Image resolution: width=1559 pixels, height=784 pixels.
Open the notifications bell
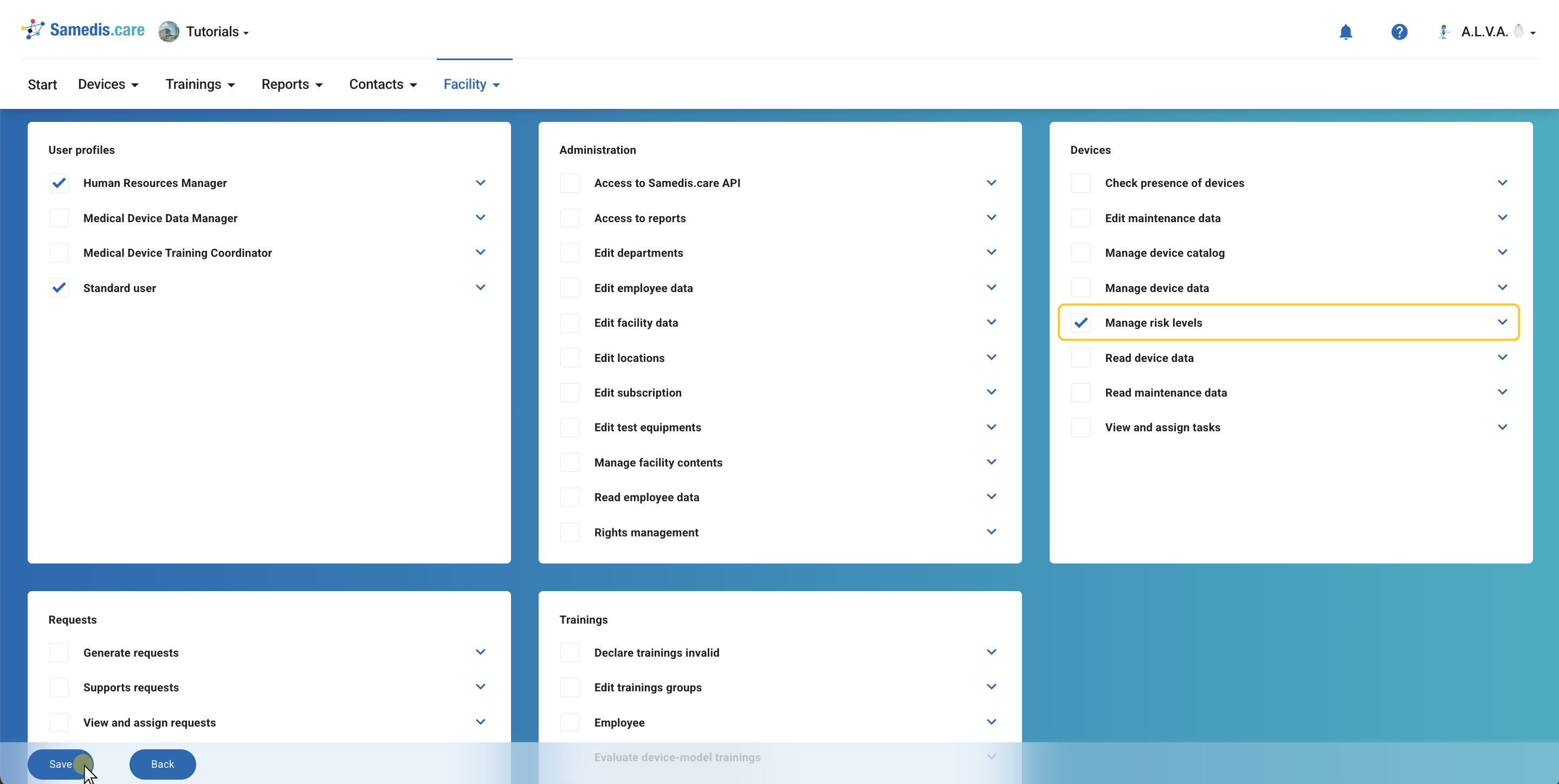[1345, 32]
